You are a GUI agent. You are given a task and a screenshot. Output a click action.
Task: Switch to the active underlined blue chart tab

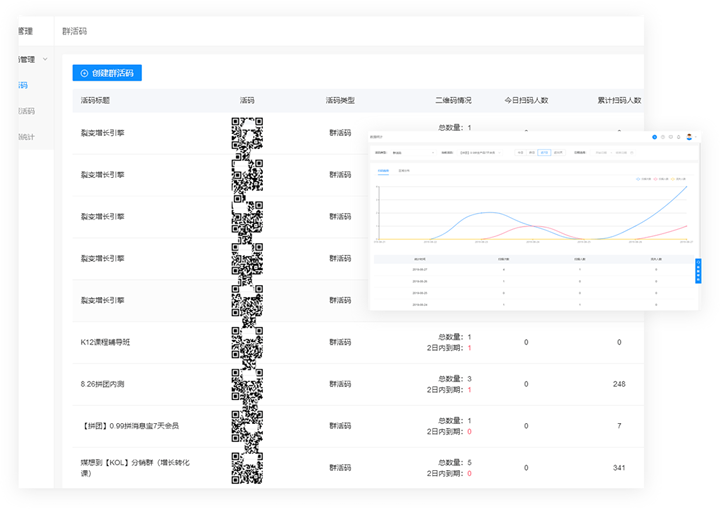point(383,171)
